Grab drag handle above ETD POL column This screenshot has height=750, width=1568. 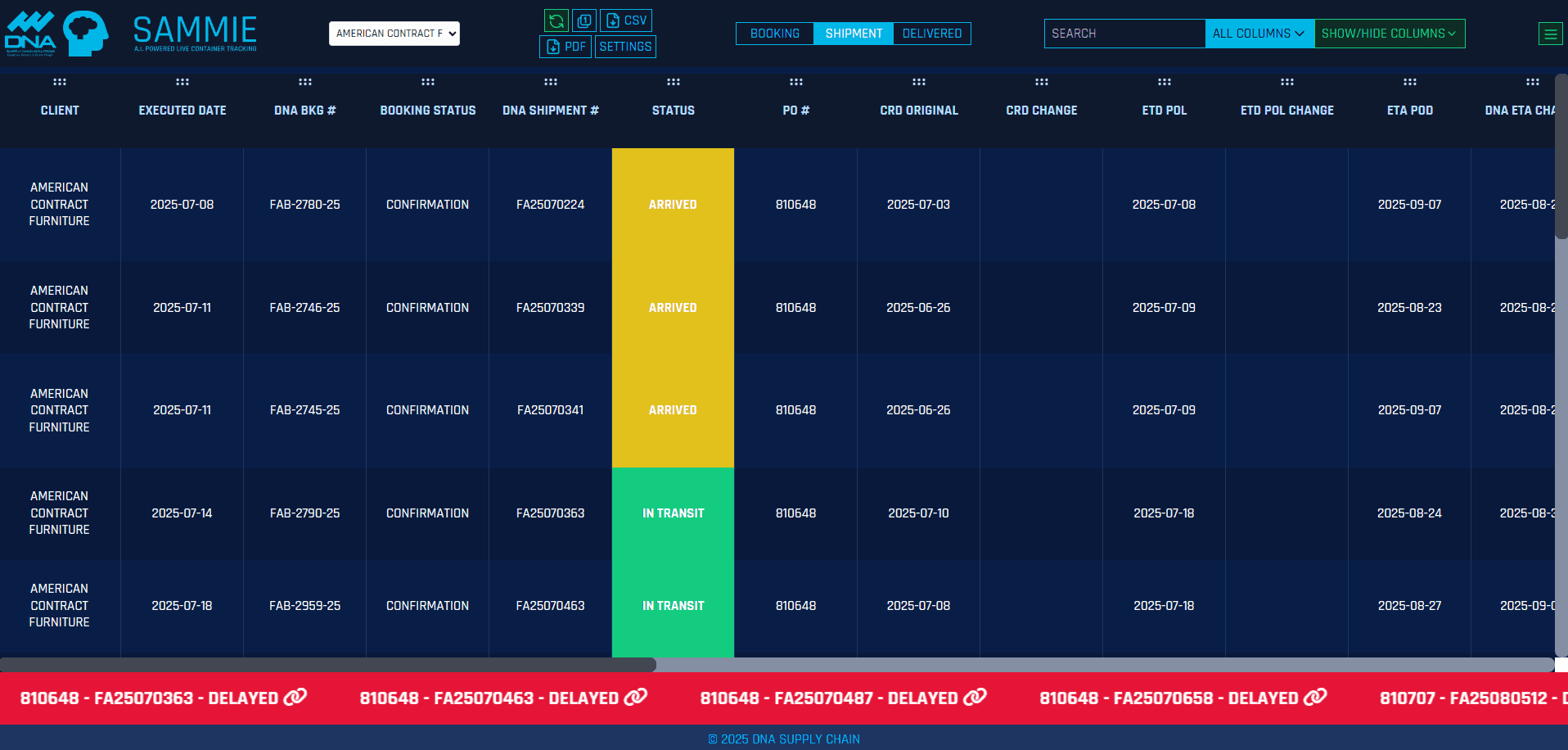click(x=1165, y=82)
